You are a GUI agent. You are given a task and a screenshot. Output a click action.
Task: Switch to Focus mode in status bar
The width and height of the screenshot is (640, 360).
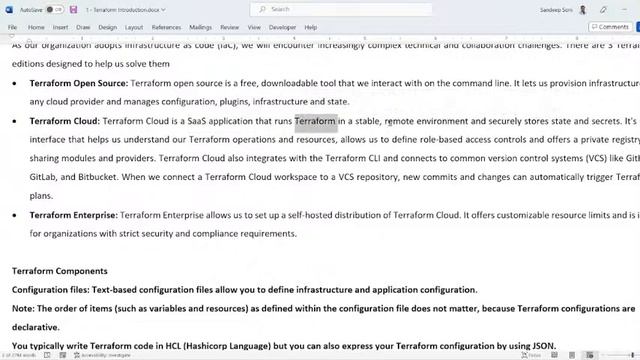click(x=531, y=355)
